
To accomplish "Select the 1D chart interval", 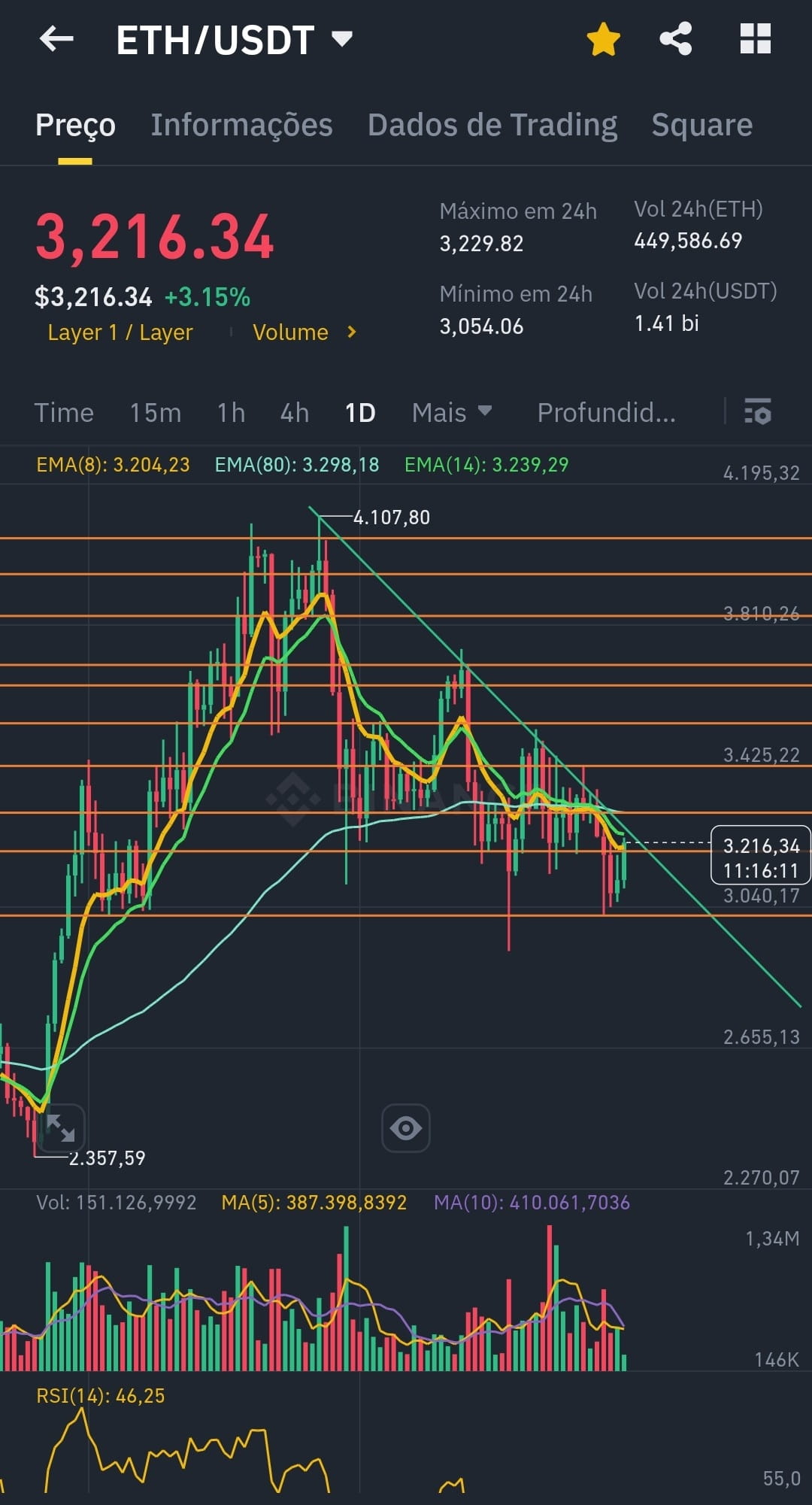I will click(360, 413).
